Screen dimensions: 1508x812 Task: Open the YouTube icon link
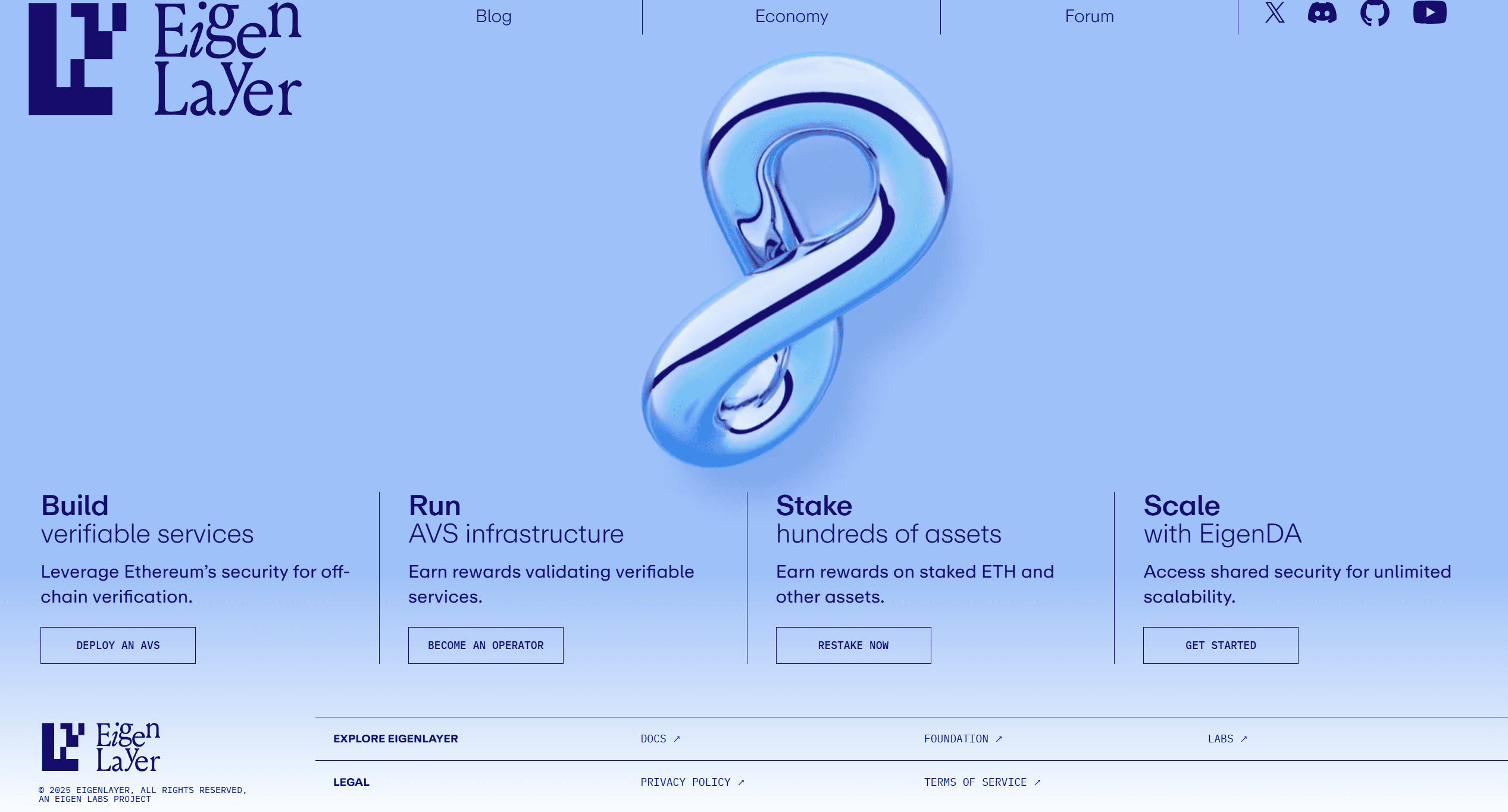tap(1429, 12)
